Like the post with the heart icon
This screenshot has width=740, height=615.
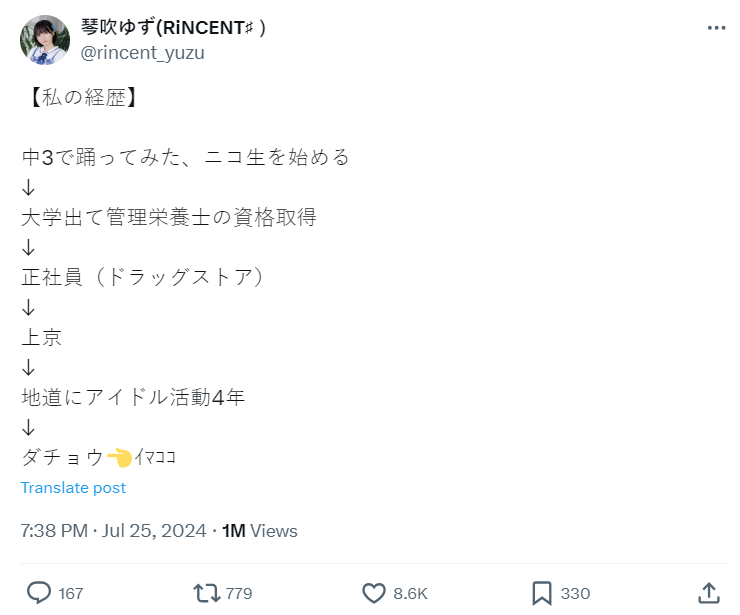coord(374,593)
